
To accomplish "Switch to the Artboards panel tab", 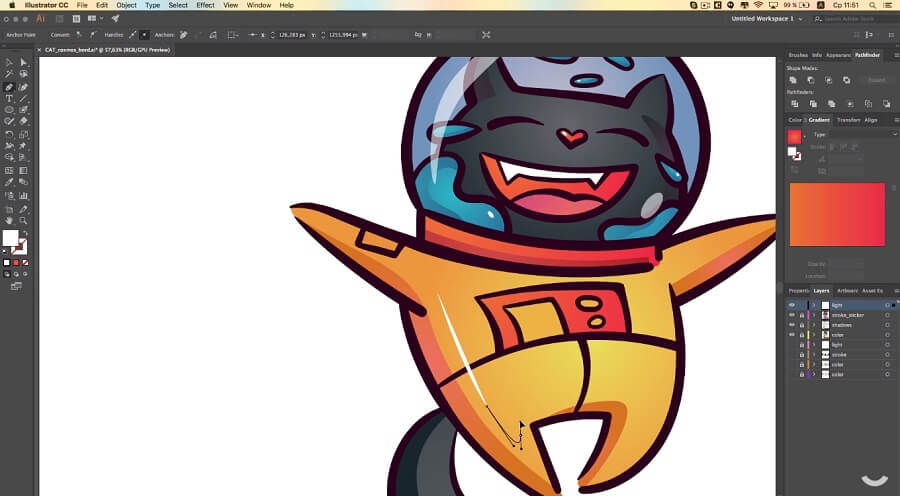I will tap(847, 291).
